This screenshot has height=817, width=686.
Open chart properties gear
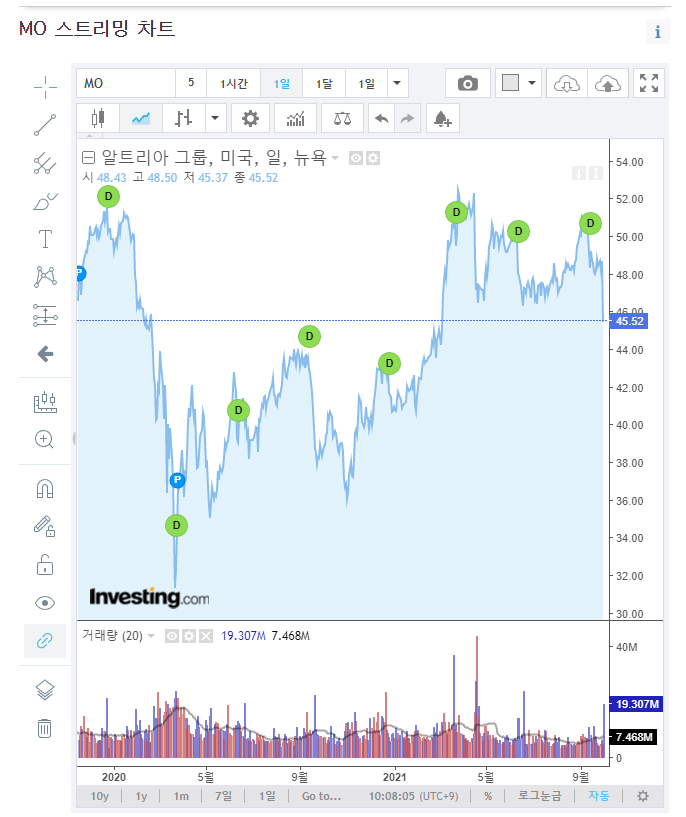[x=250, y=118]
